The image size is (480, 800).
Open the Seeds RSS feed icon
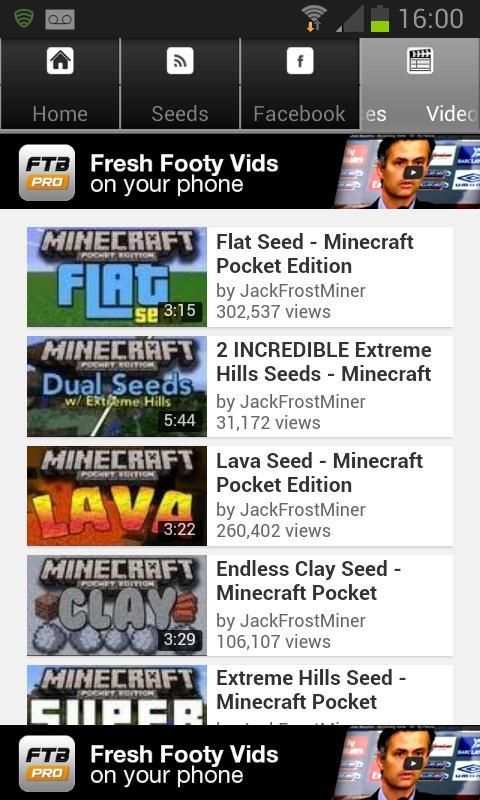click(180, 61)
